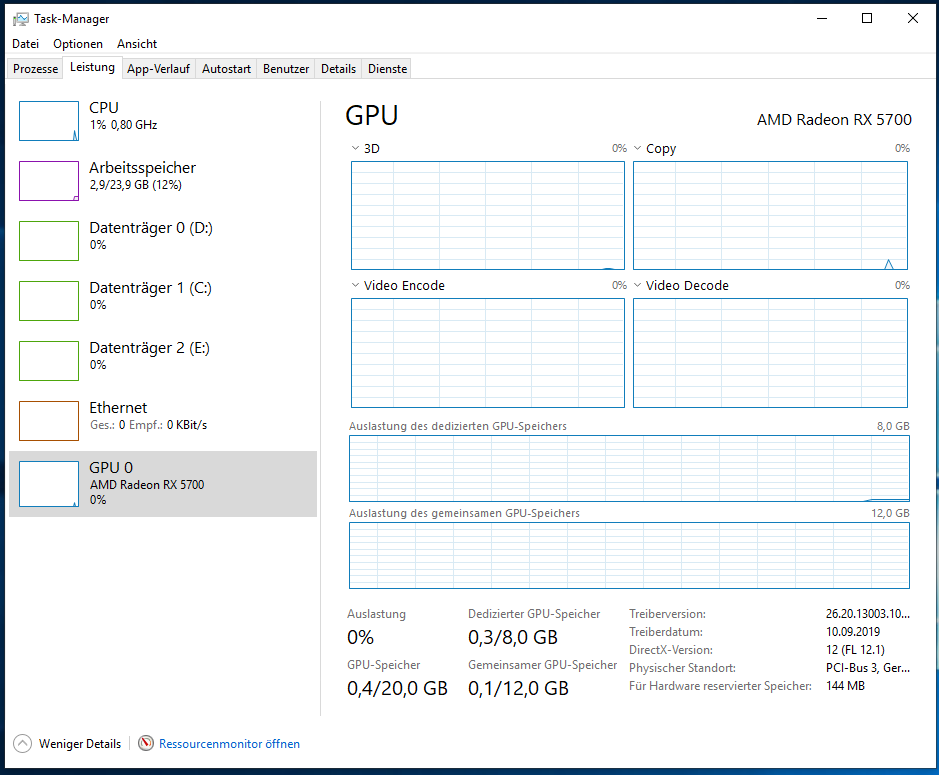This screenshot has width=939, height=775.
Task: Click the Treiberversion value 26.20.13003.10...
Action: [x=868, y=614]
